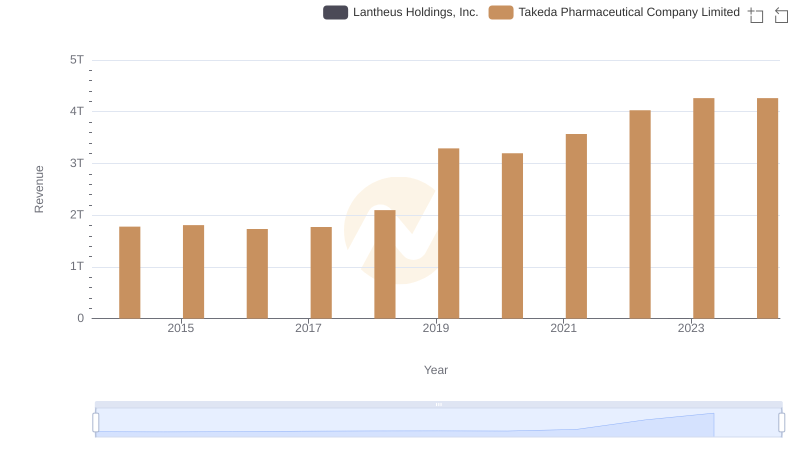Click the 0 y-axis label
Image resolution: width=800 pixels, height=461 pixels.
click(x=81, y=318)
